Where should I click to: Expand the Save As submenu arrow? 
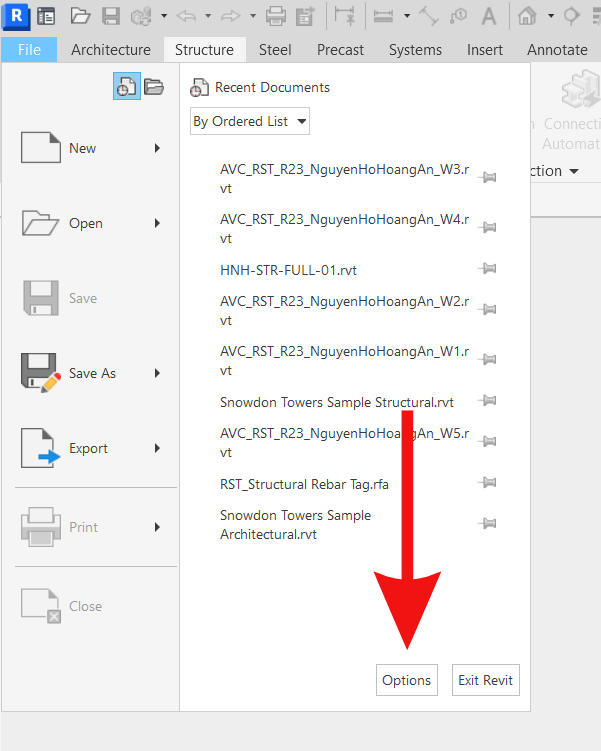(x=157, y=373)
